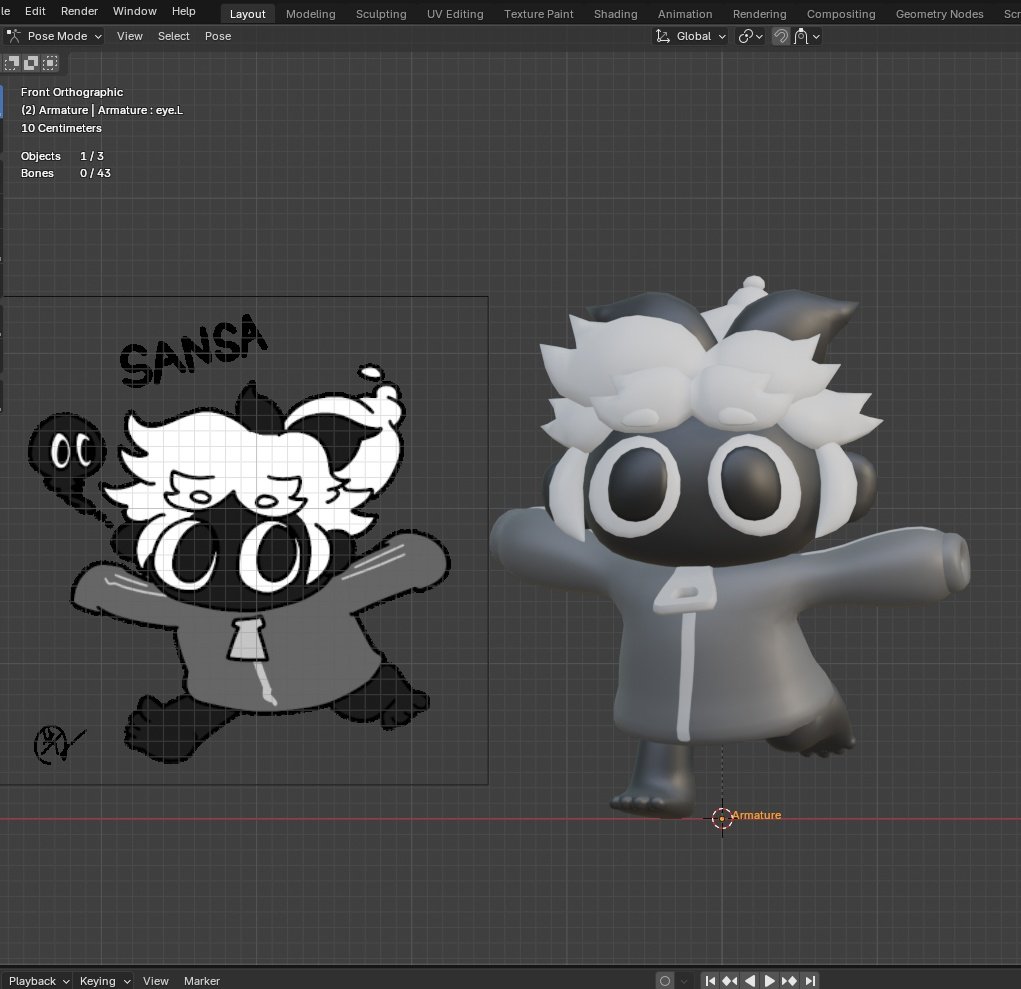
Task: Open the timeline Marker menu
Action: click(202, 981)
